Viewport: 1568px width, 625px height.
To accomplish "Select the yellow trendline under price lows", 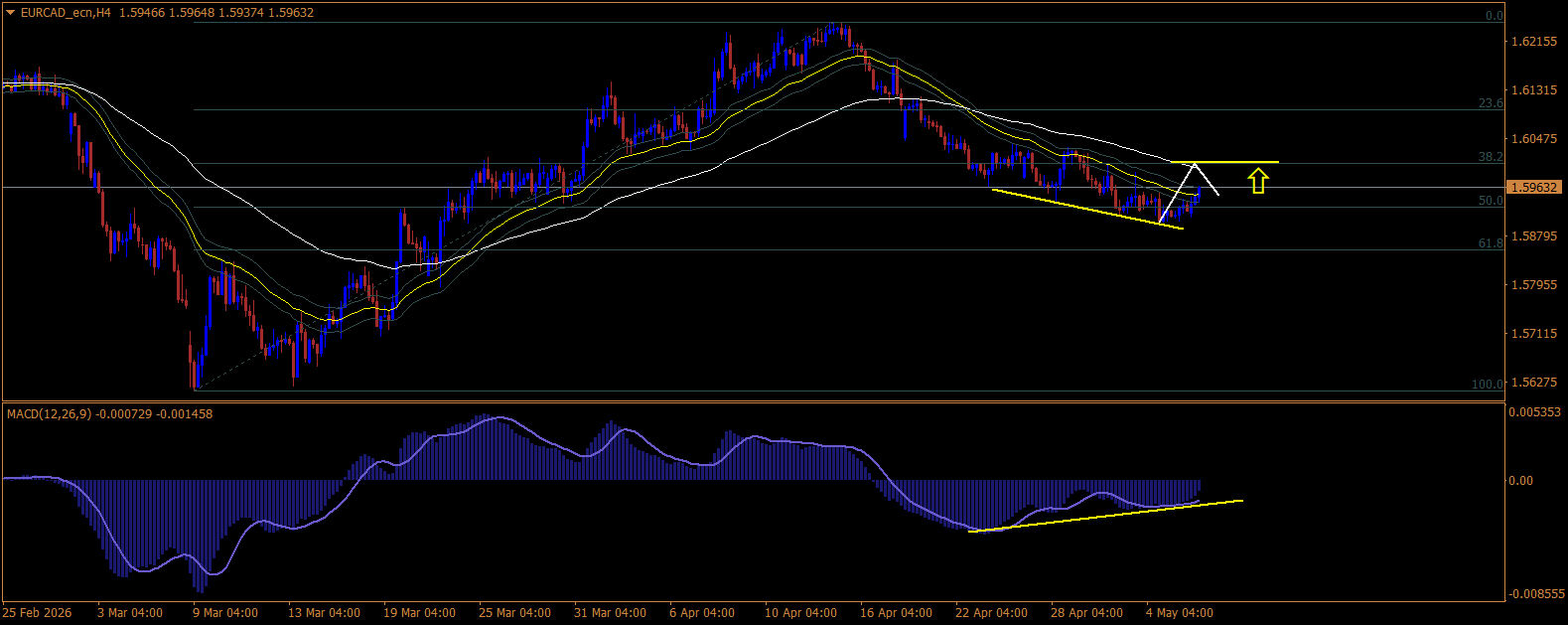I will pyautogui.click(x=1087, y=209).
